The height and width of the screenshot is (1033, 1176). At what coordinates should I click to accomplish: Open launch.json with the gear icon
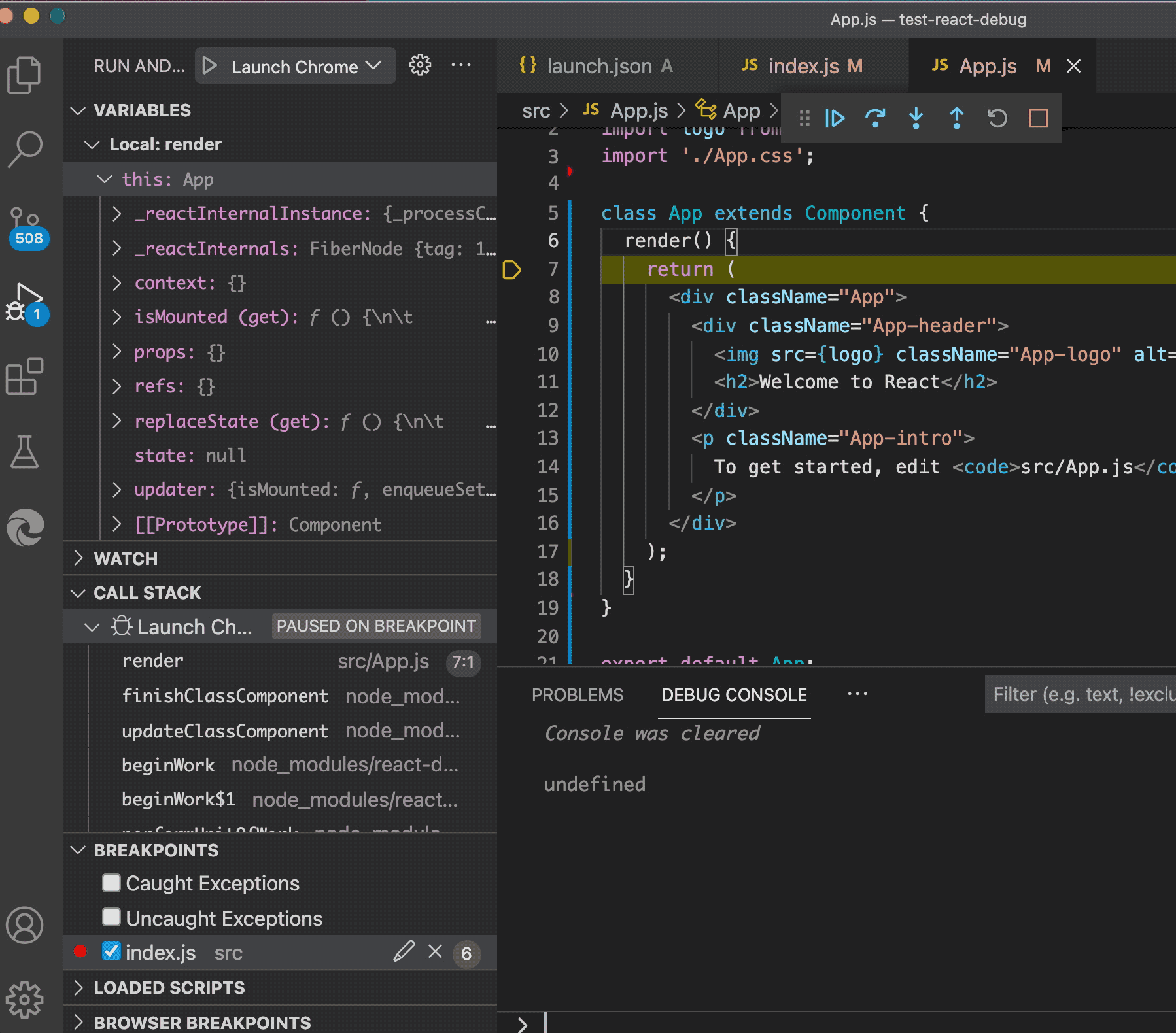tap(420, 65)
